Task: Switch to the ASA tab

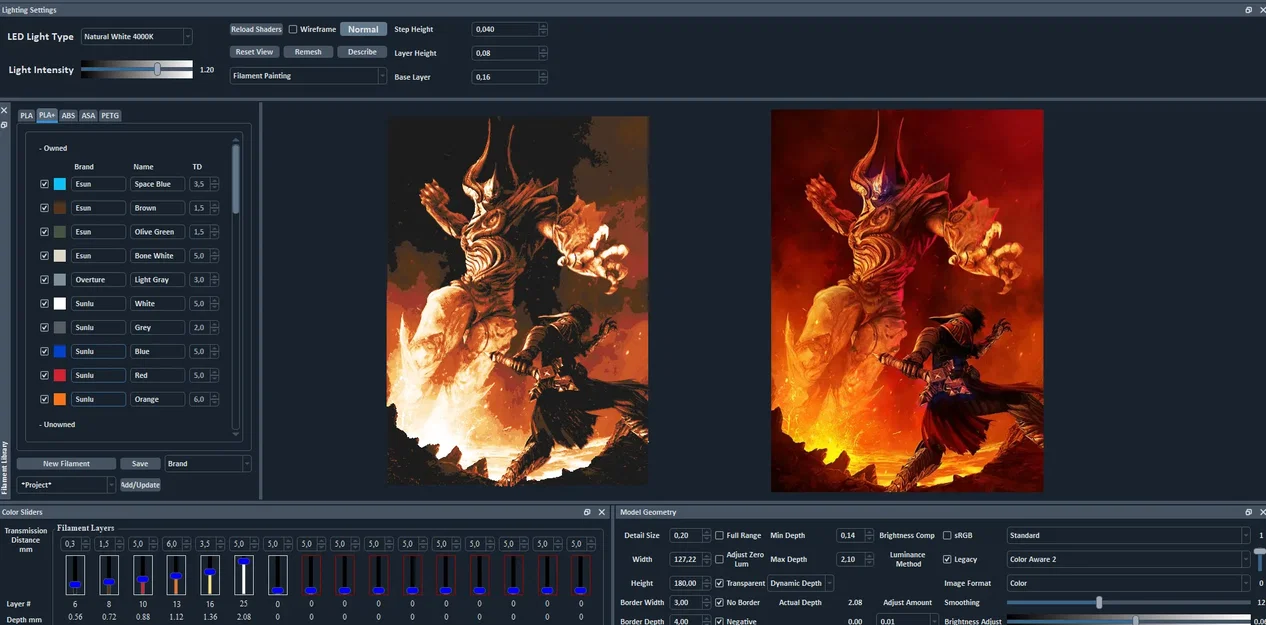Action: pos(88,116)
